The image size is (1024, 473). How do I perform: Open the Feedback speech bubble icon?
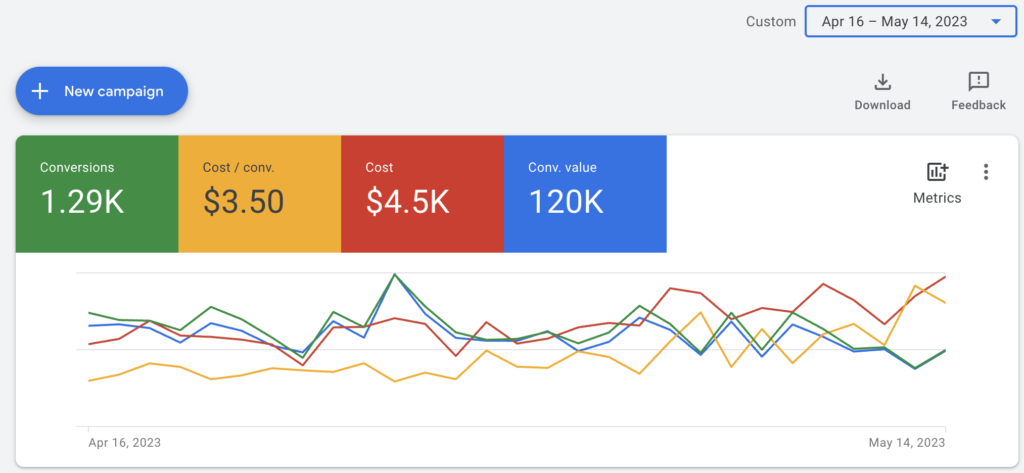click(978, 82)
